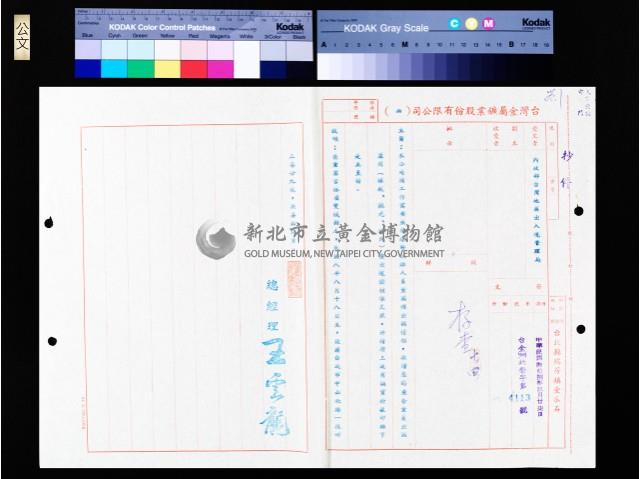The image size is (640, 479).
Task: Pick the red Kodak color patch
Action: [x=194, y=69]
